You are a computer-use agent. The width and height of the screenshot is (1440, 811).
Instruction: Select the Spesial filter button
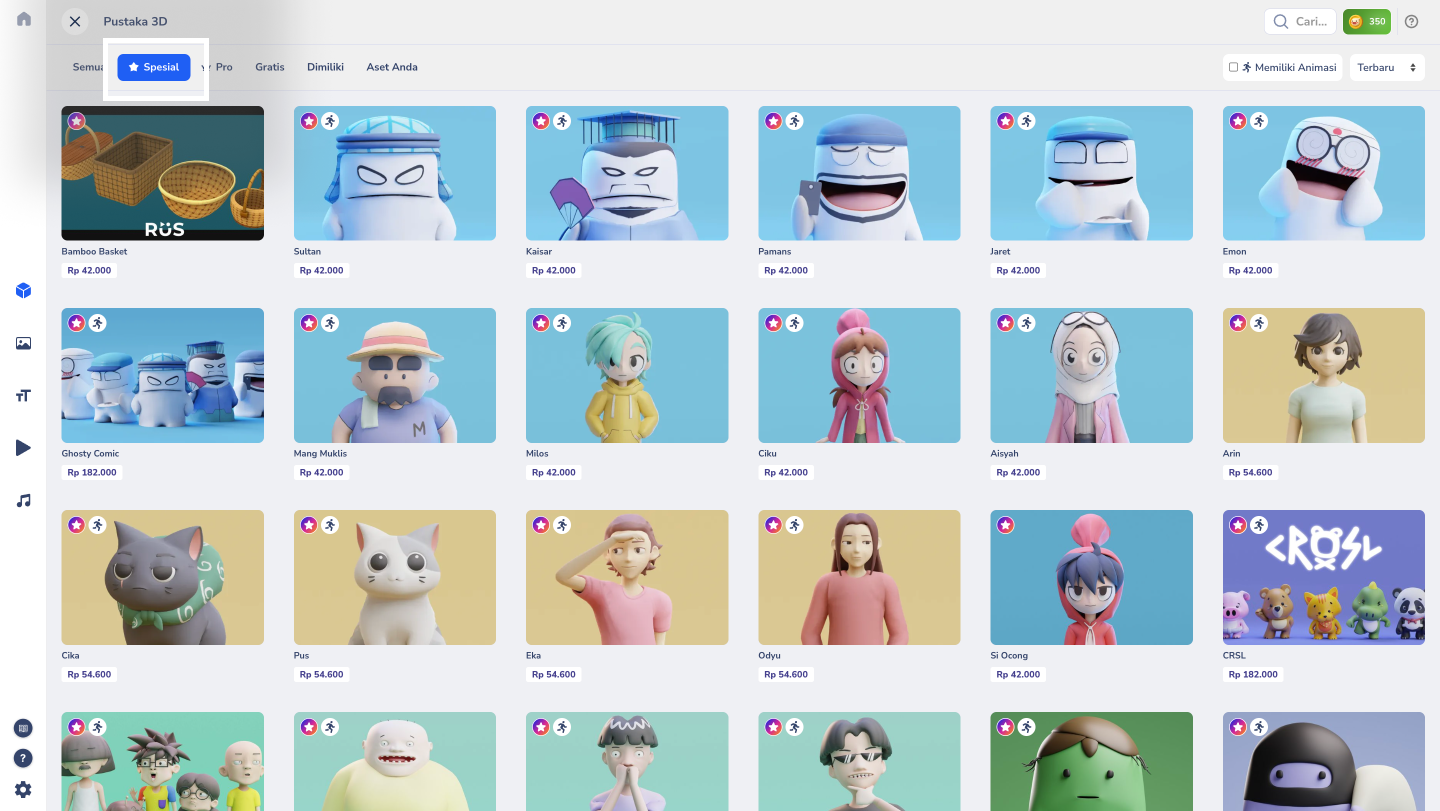[x=154, y=67]
